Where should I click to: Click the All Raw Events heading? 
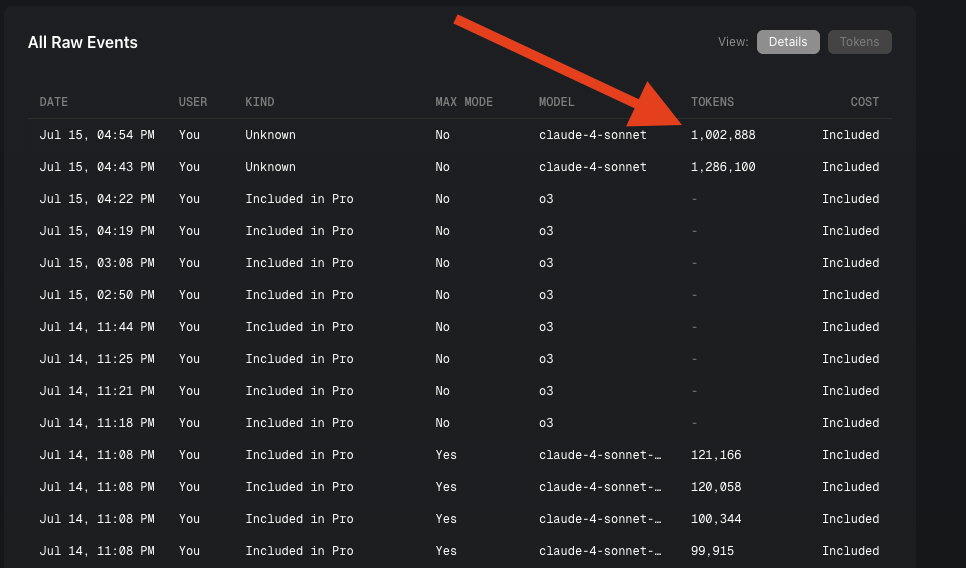(83, 43)
